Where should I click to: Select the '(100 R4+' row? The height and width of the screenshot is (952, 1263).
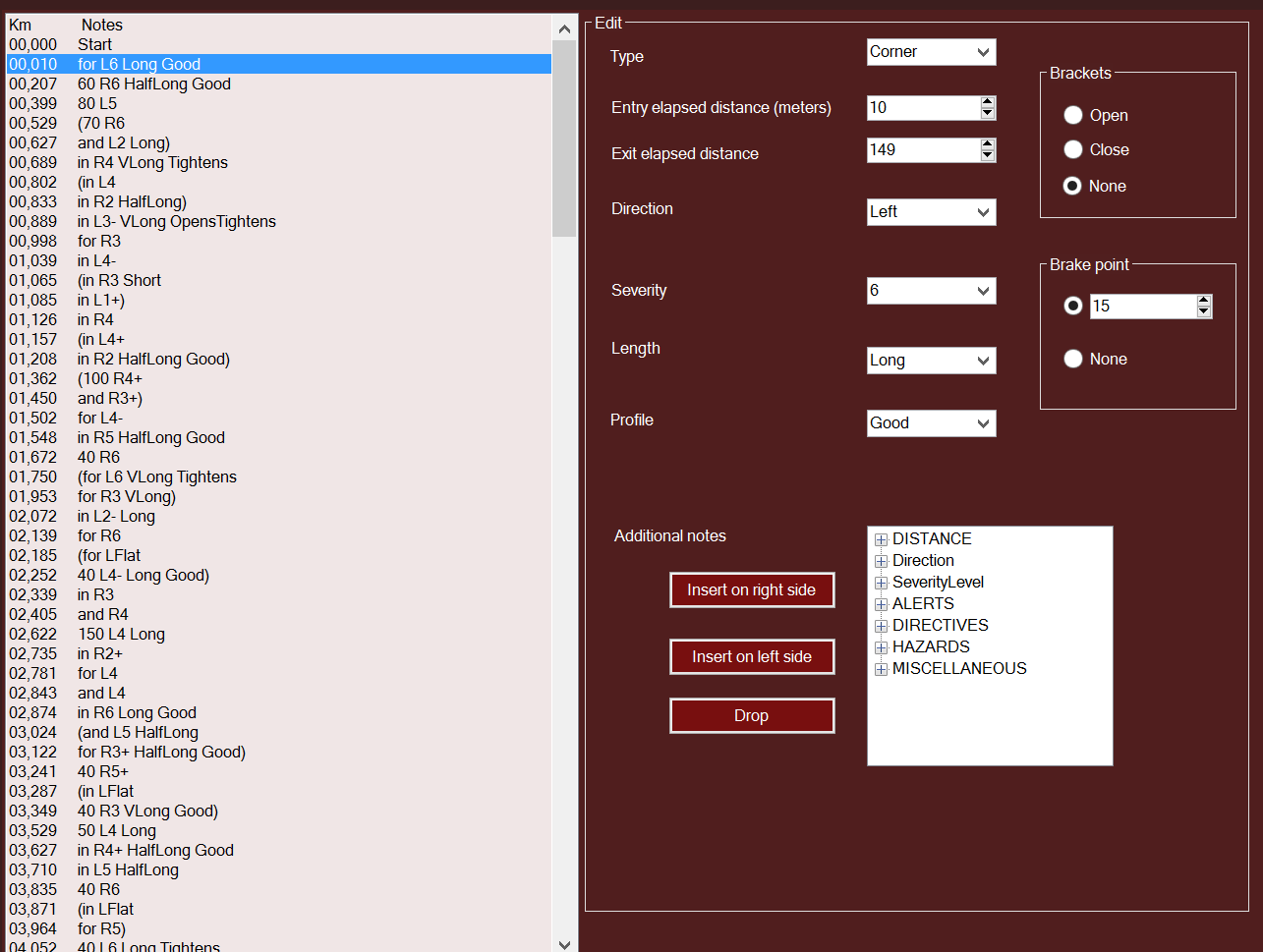point(279,378)
